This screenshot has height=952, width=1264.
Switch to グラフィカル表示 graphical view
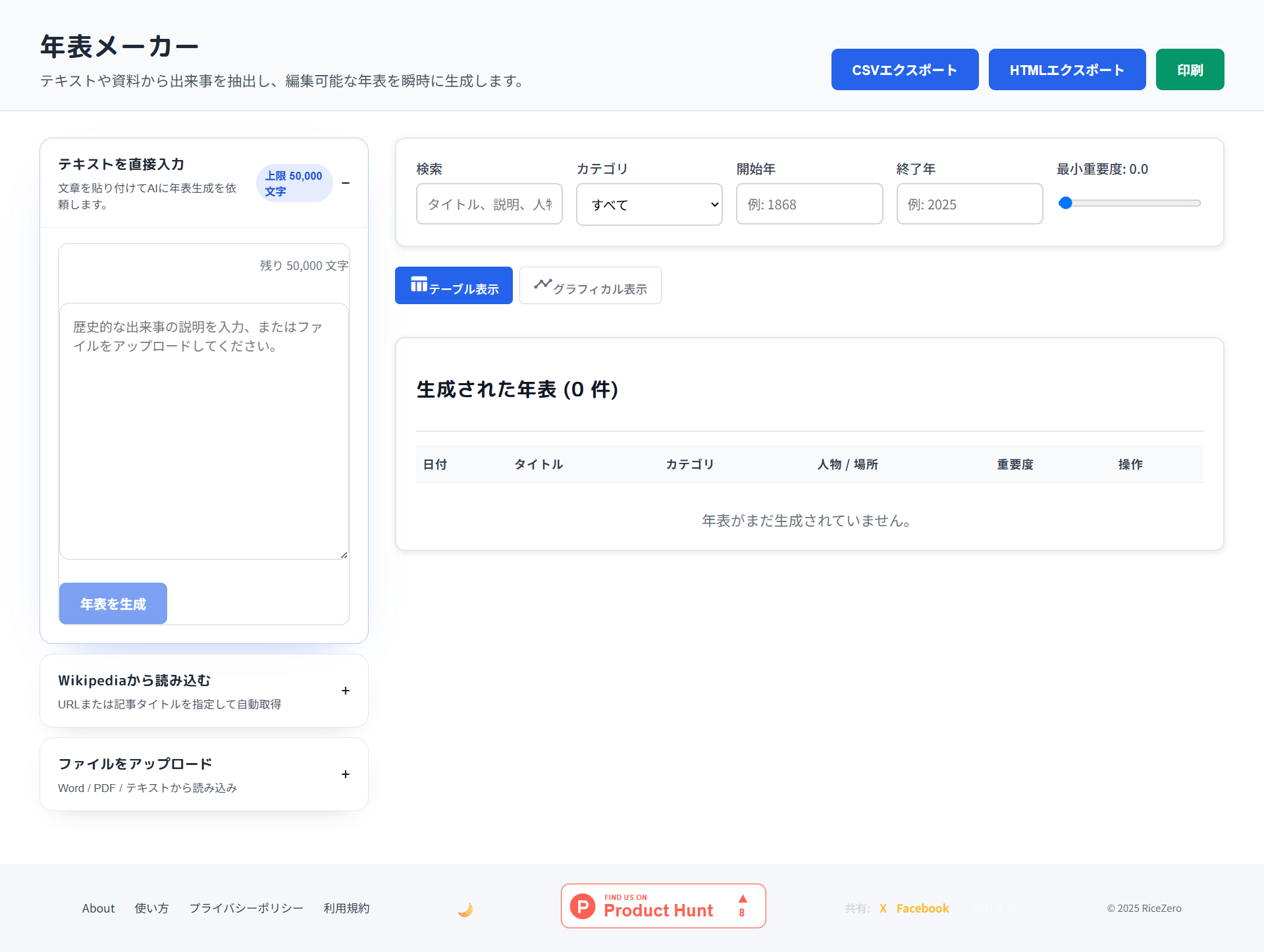coord(590,285)
